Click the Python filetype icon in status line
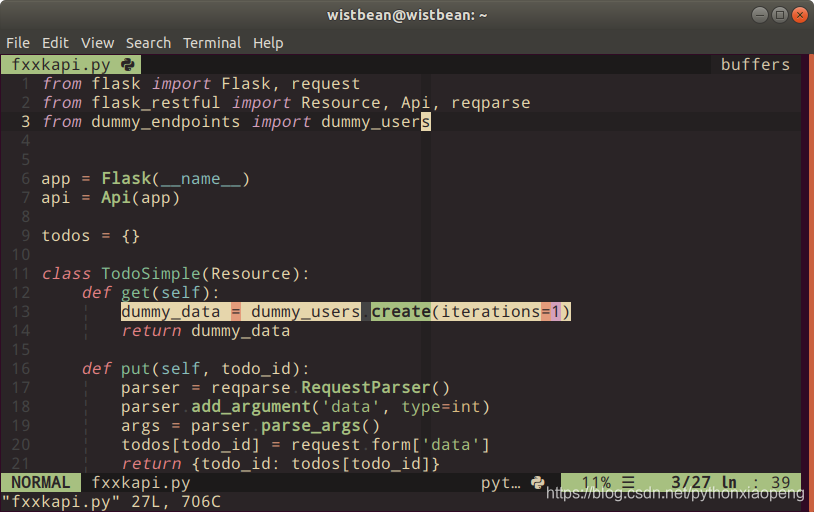This screenshot has width=814, height=512. 538,482
